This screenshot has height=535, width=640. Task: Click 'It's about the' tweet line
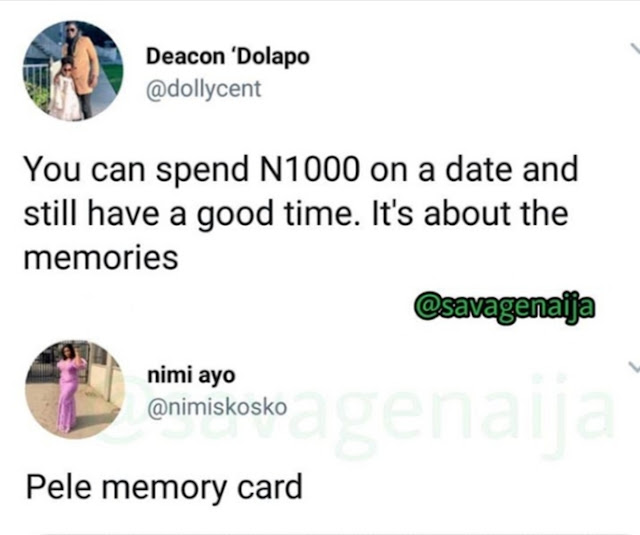[469, 213]
